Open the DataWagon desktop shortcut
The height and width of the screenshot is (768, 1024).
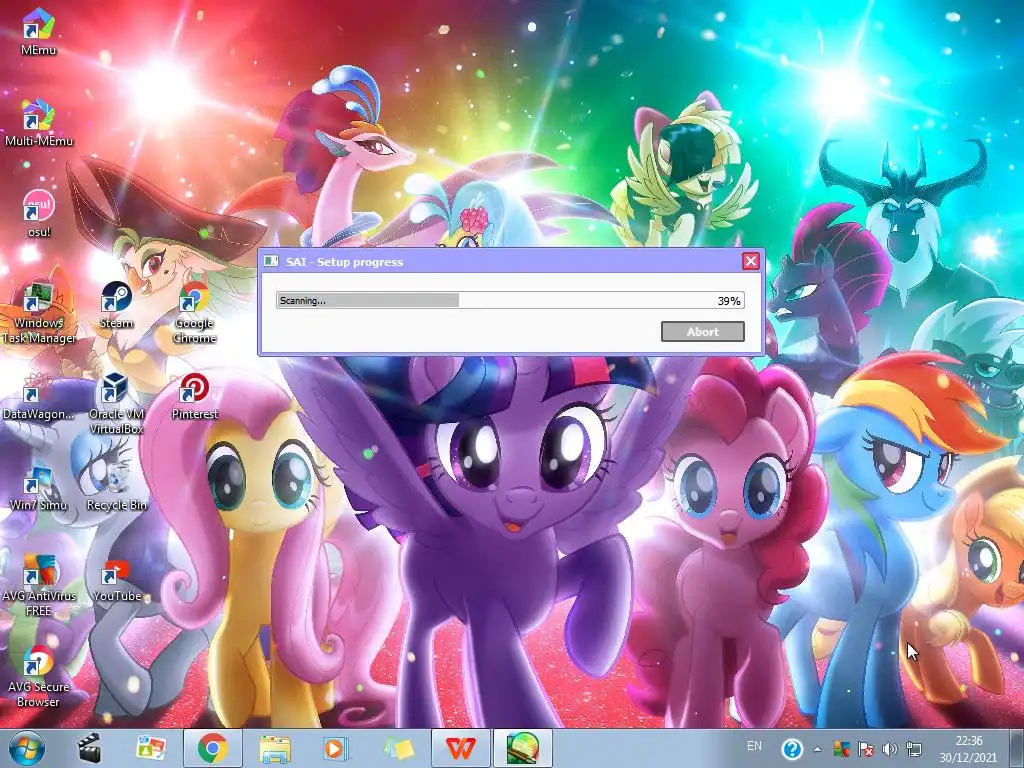click(x=39, y=396)
